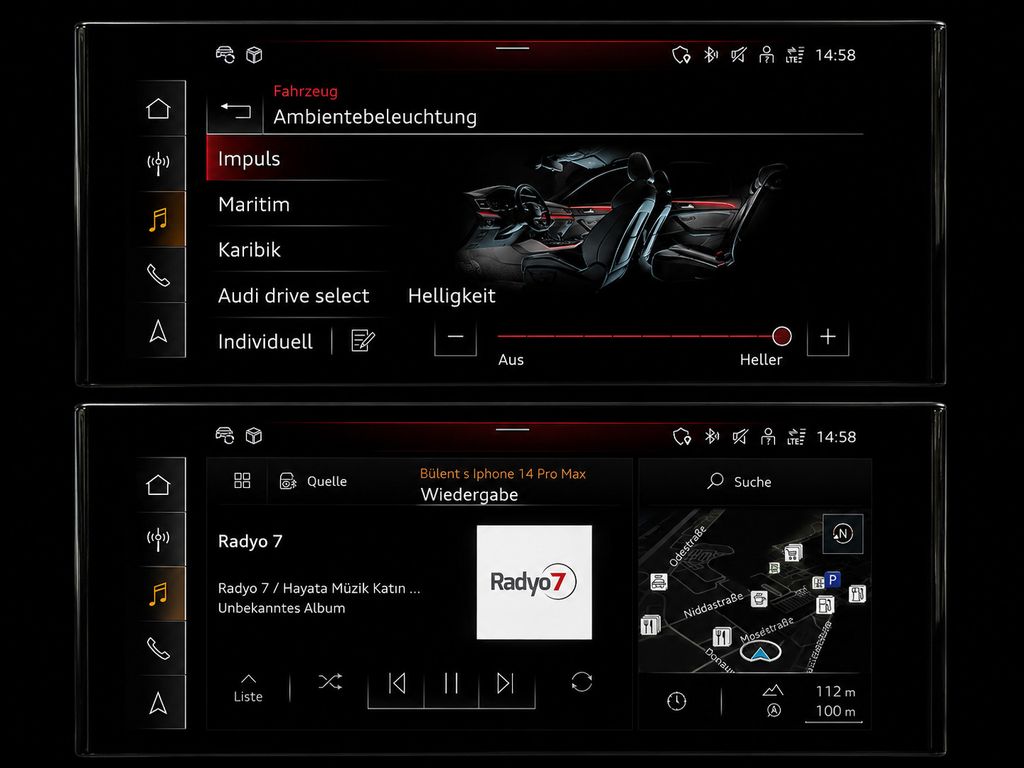This screenshot has height=768, width=1024.
Task: Click the north compass orientation button
Action: [x=843, y=534]
